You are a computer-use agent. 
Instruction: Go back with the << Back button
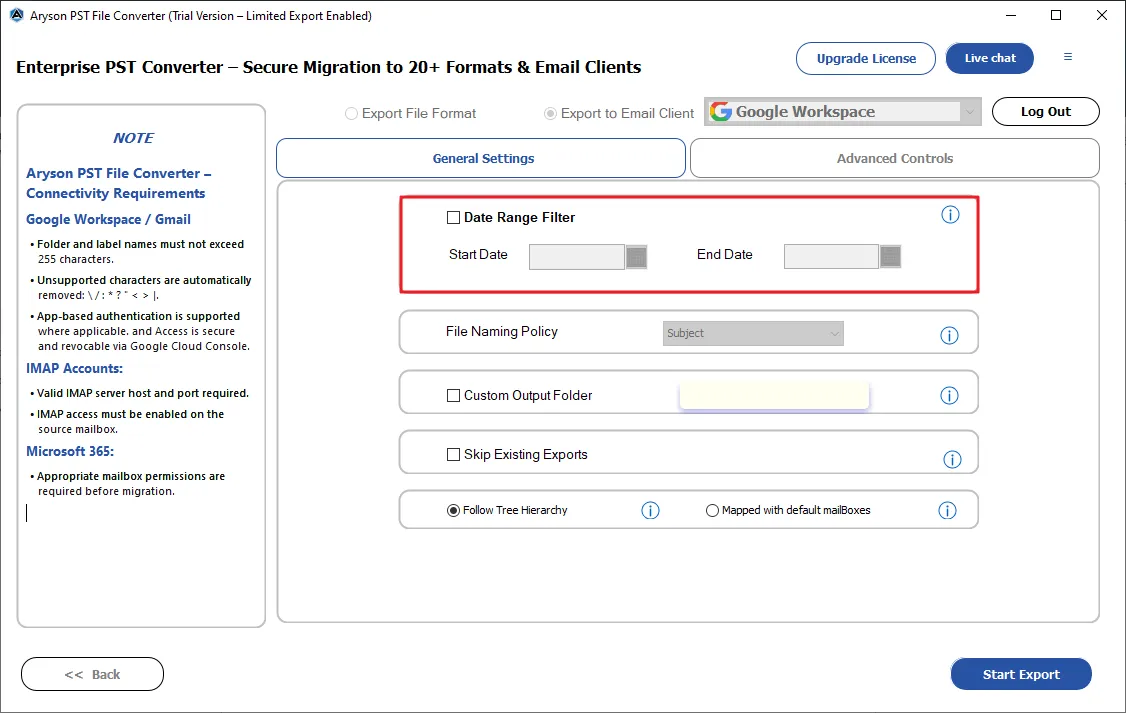click(x=93, y=674)
